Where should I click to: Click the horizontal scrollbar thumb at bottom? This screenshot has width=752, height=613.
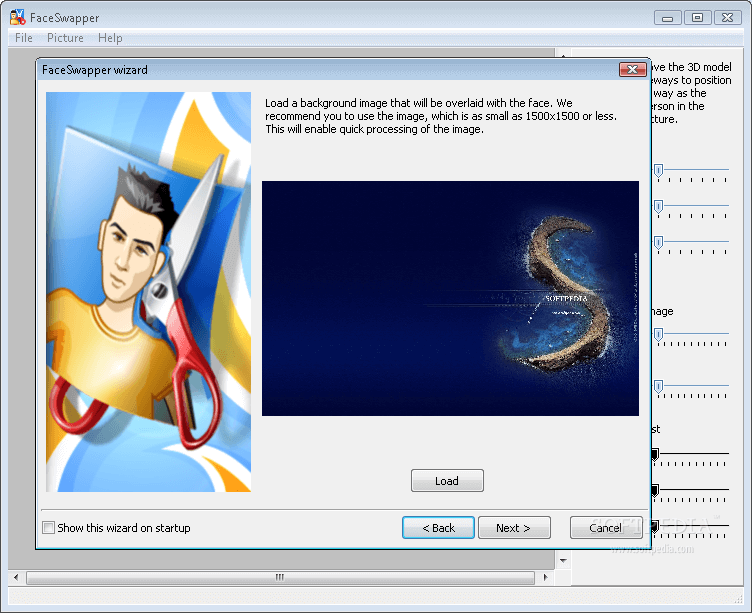280,578
